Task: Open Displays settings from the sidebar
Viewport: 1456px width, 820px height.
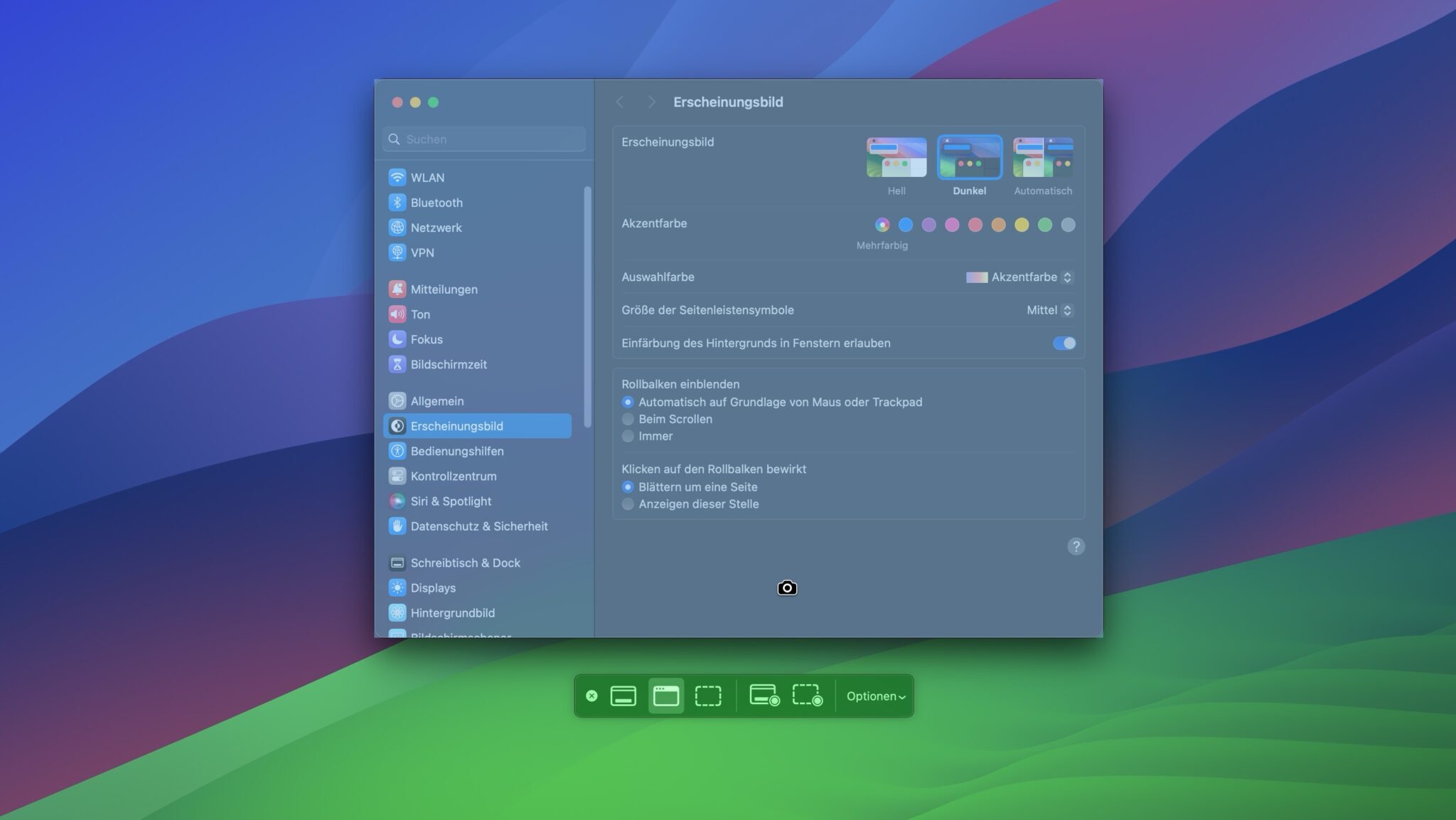Action: (x=397, y=588)
